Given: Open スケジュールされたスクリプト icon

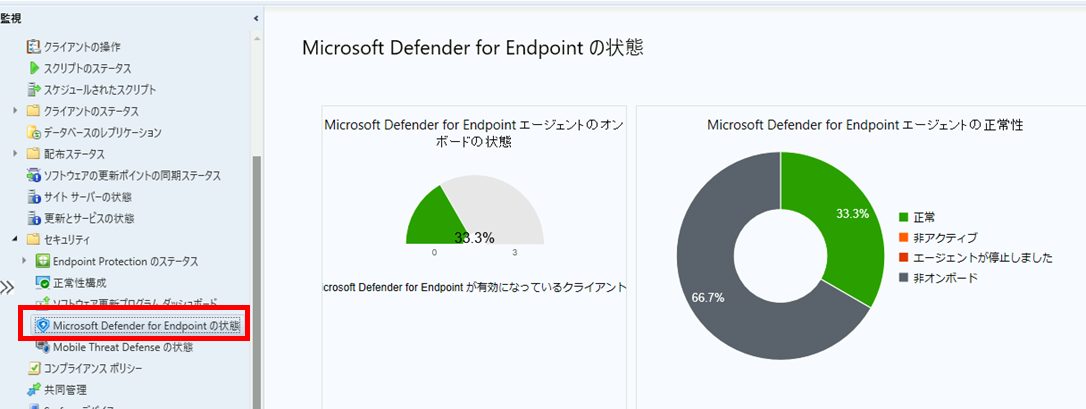Looking at the screenshot, I should (34, 89).
